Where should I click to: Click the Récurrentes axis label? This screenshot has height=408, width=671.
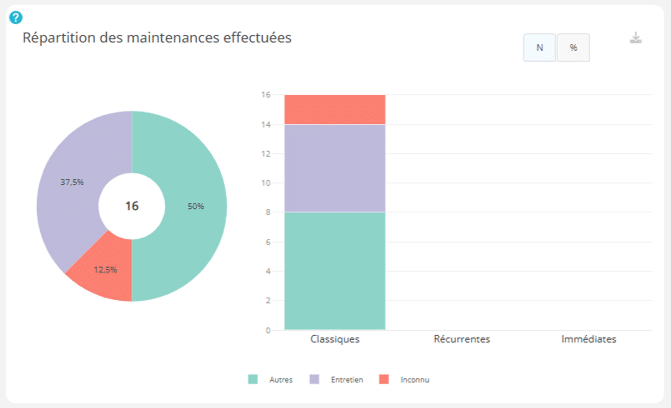[x=462, y=339]
